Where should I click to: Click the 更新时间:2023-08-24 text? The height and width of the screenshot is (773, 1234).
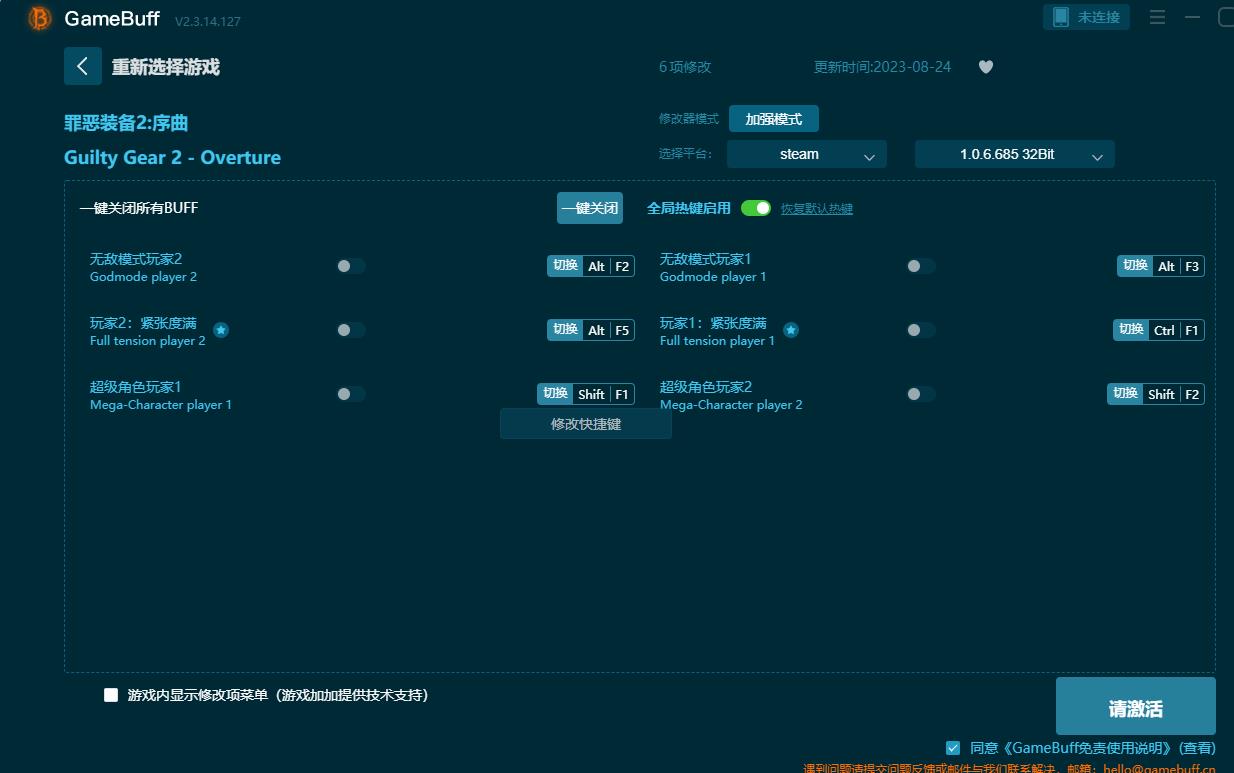(x=883, y=67)
